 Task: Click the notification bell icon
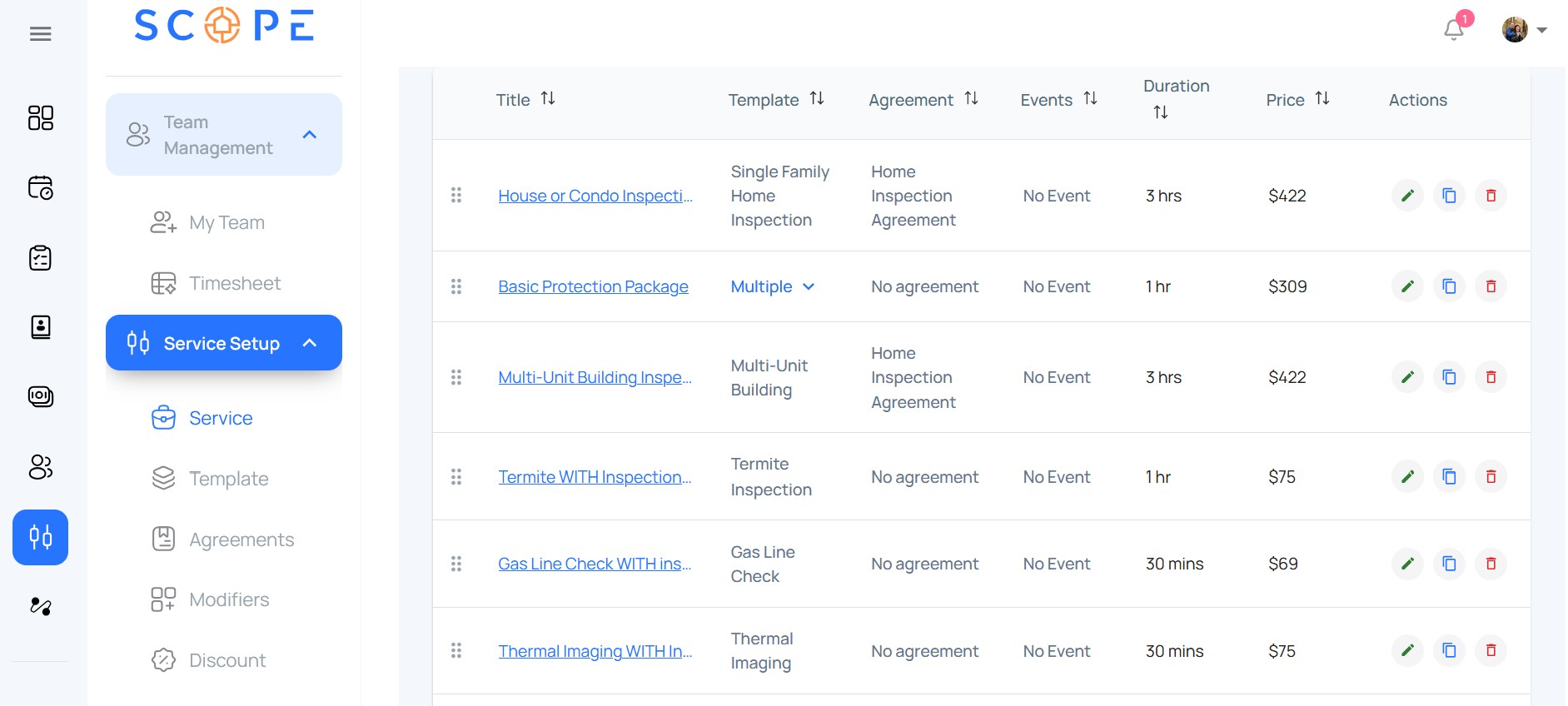click(1453, 30)
